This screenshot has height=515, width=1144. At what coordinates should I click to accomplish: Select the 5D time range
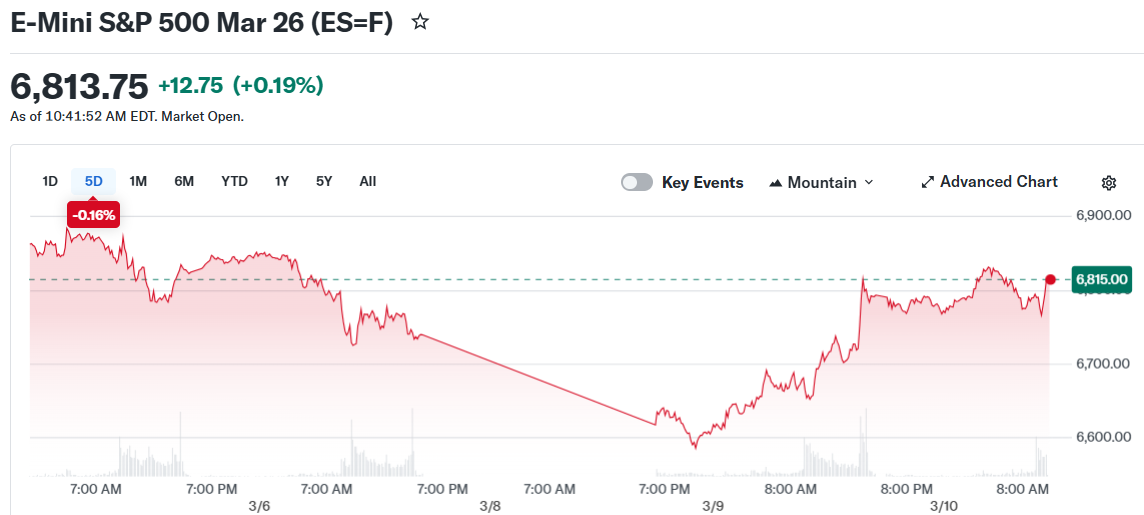94,181
